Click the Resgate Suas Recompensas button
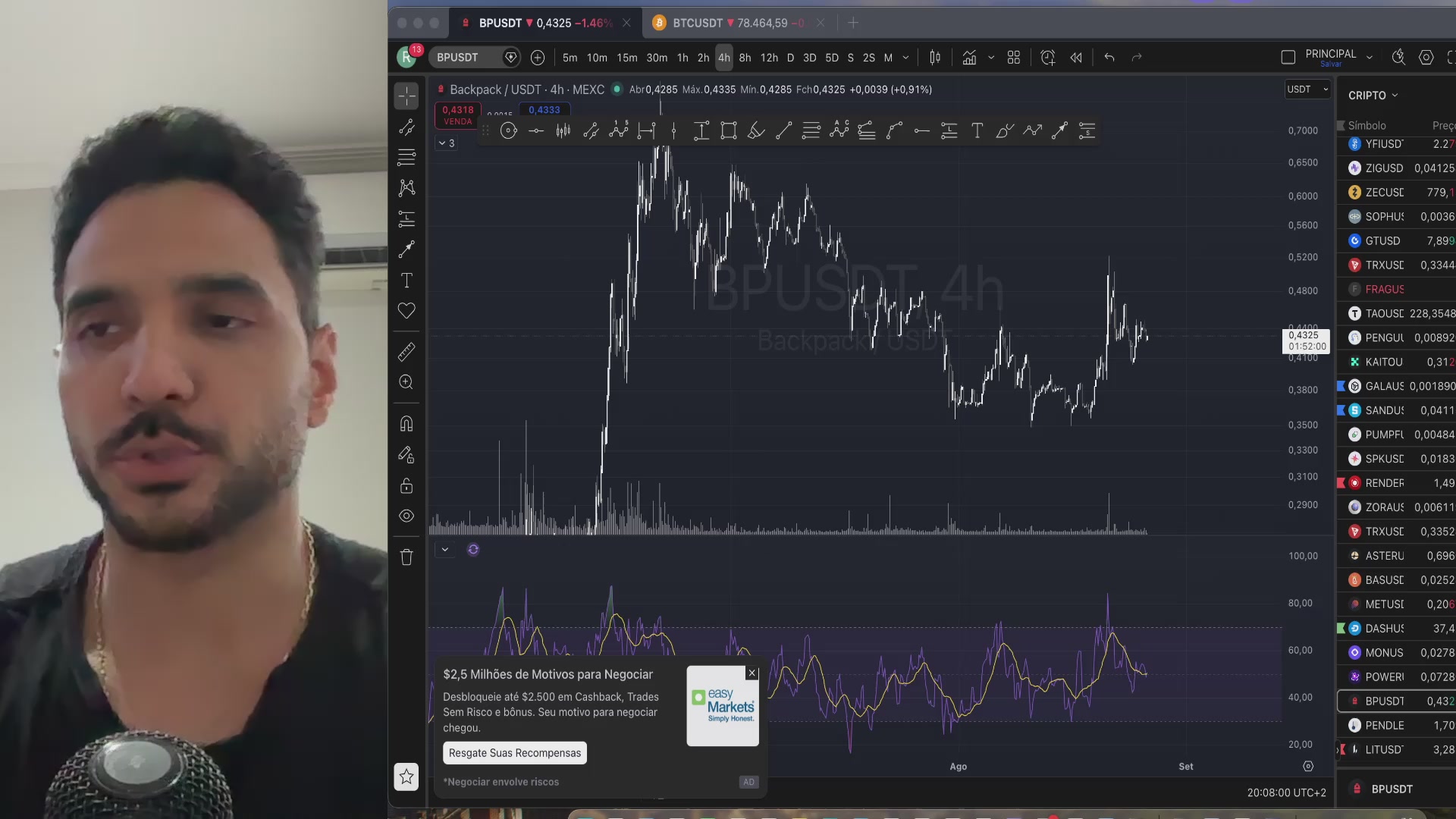 515,753
